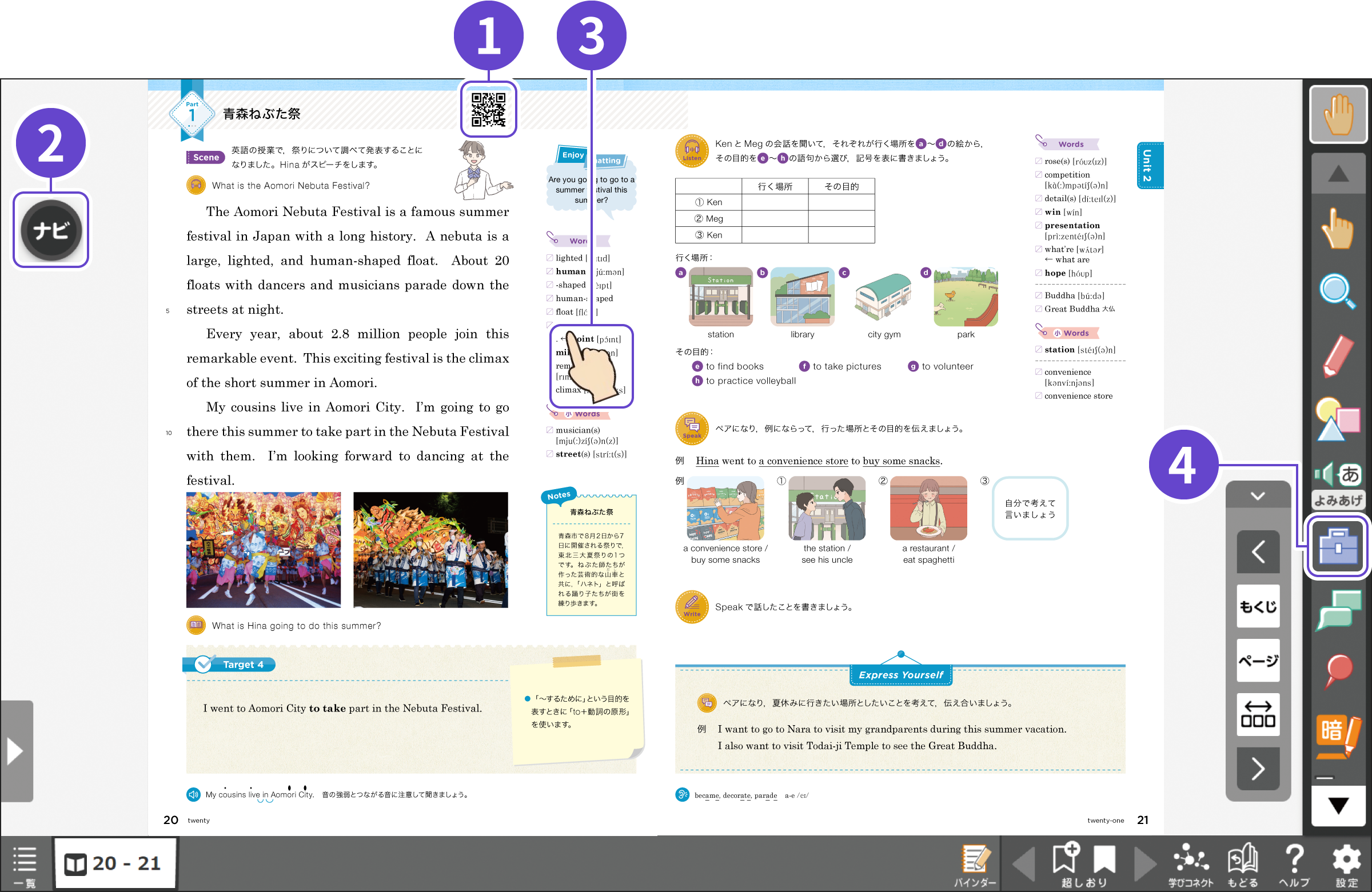Expand the left side panel arrow

(15, 751)
